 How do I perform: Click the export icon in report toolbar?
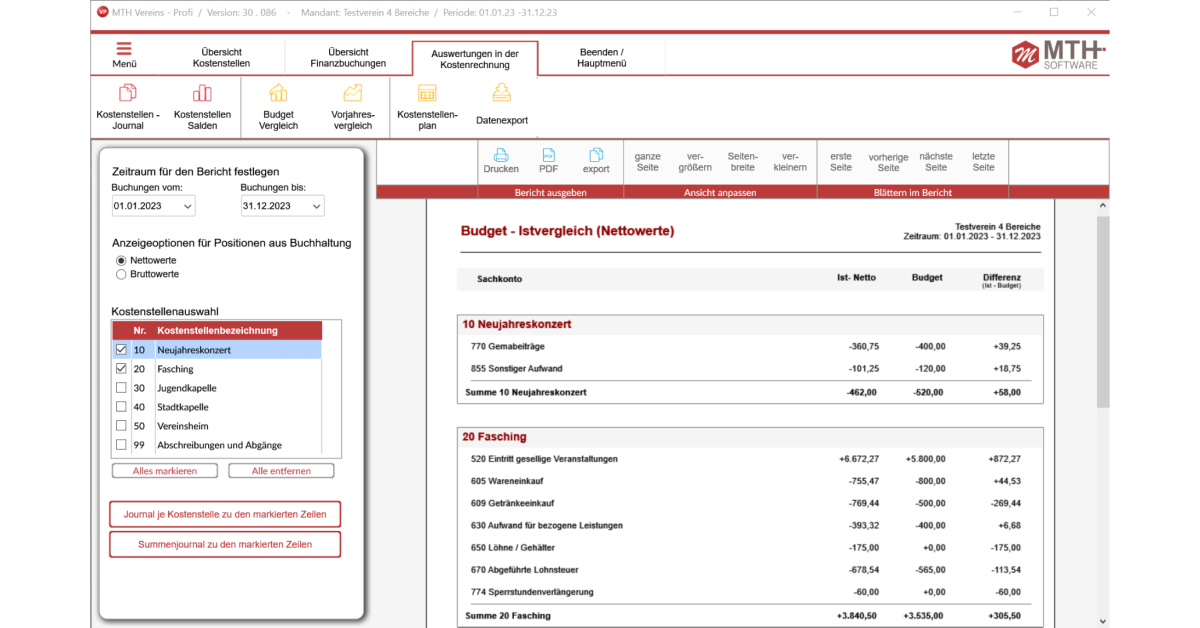[x=596, y=155]
